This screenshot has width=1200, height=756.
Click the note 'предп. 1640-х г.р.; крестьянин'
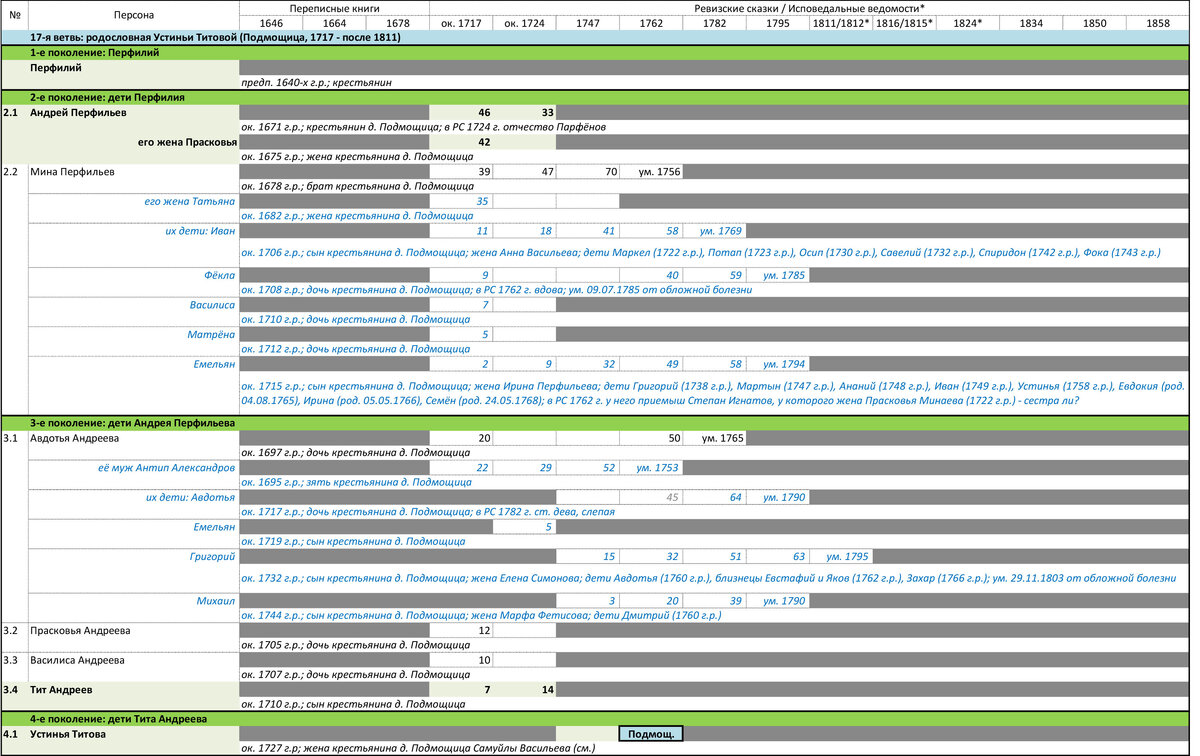(x=316, y=83)
